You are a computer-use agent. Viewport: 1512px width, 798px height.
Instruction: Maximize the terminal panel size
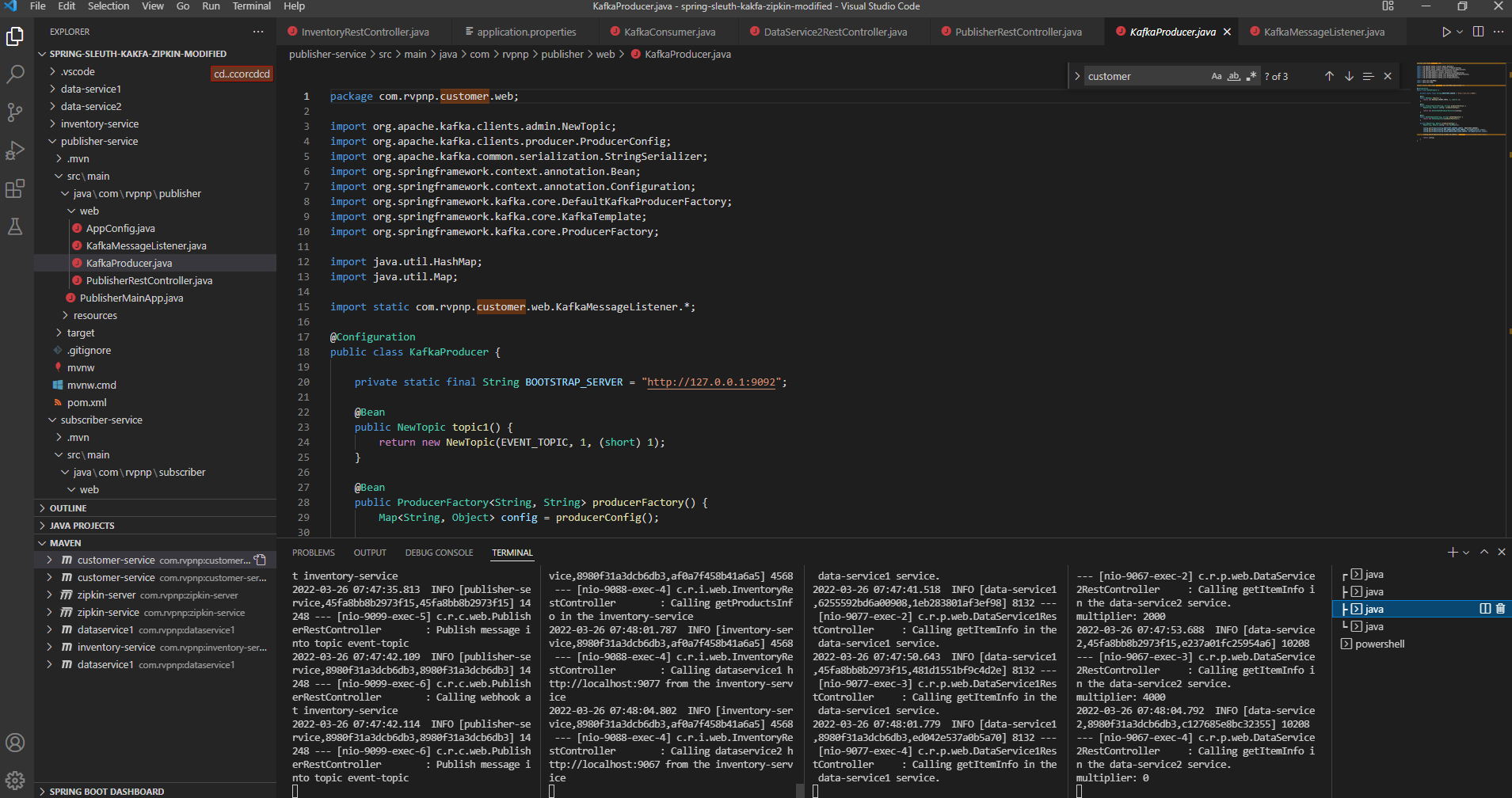(1484, 553)
